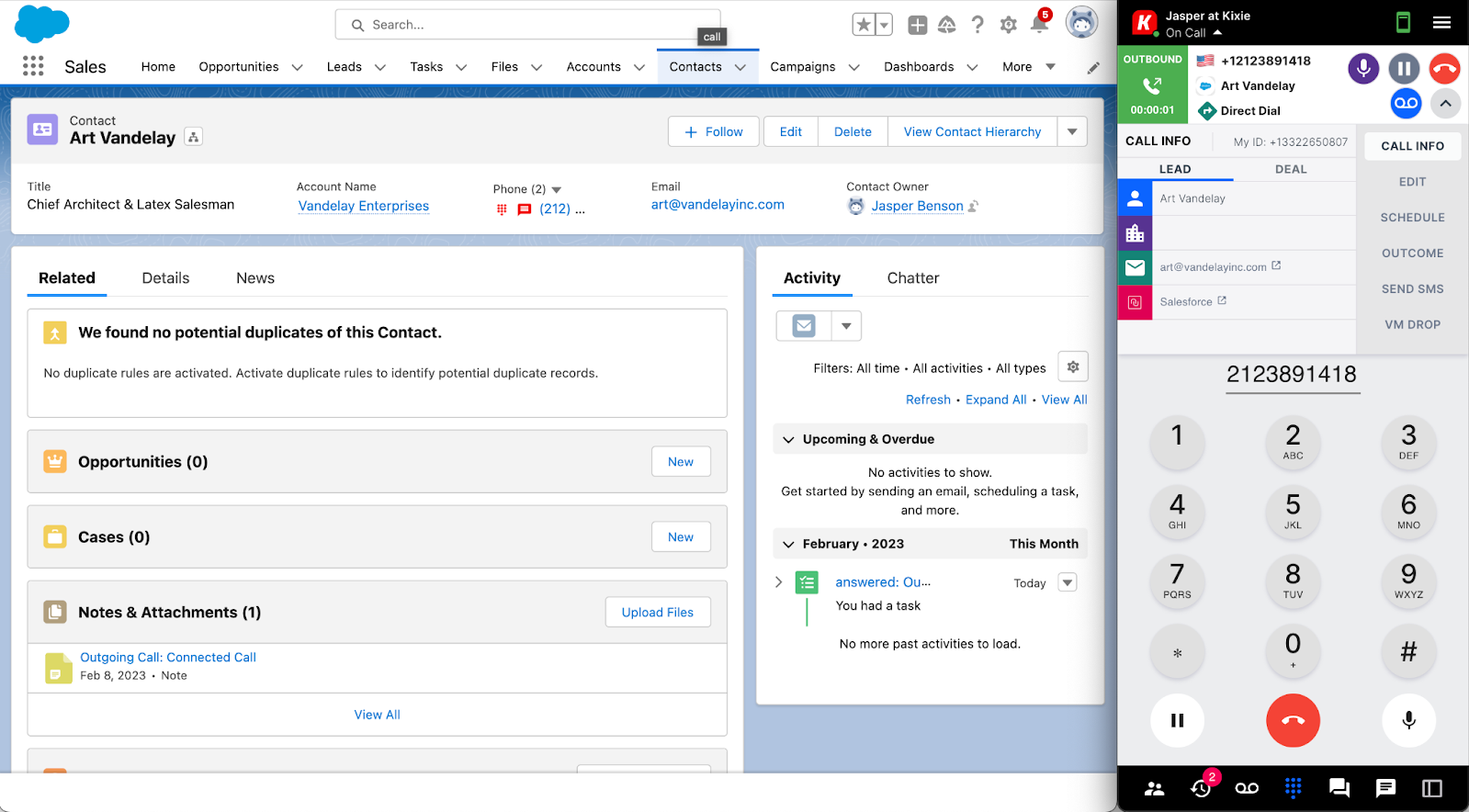Click the Edit button for the contact

[x=790, y=132]
